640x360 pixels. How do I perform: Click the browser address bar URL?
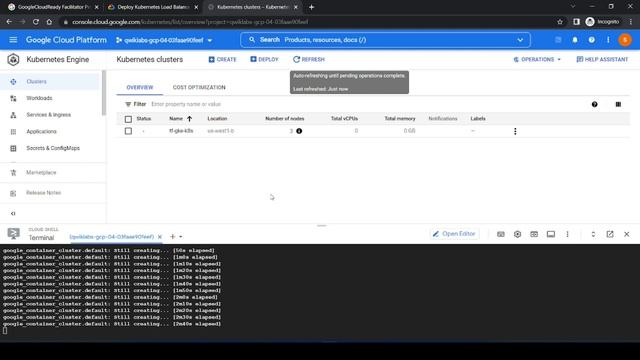coord(190,22)
